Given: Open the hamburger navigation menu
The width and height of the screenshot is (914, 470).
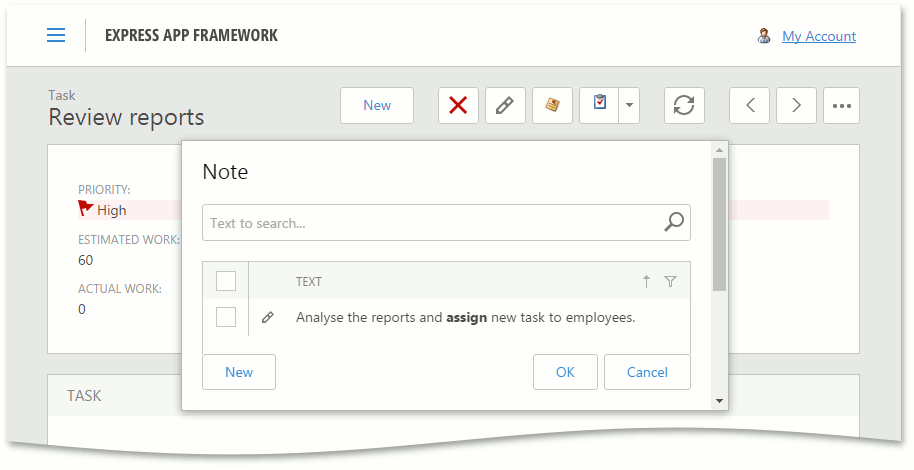Looking at the screenshot, I should (x=56, y=35).
